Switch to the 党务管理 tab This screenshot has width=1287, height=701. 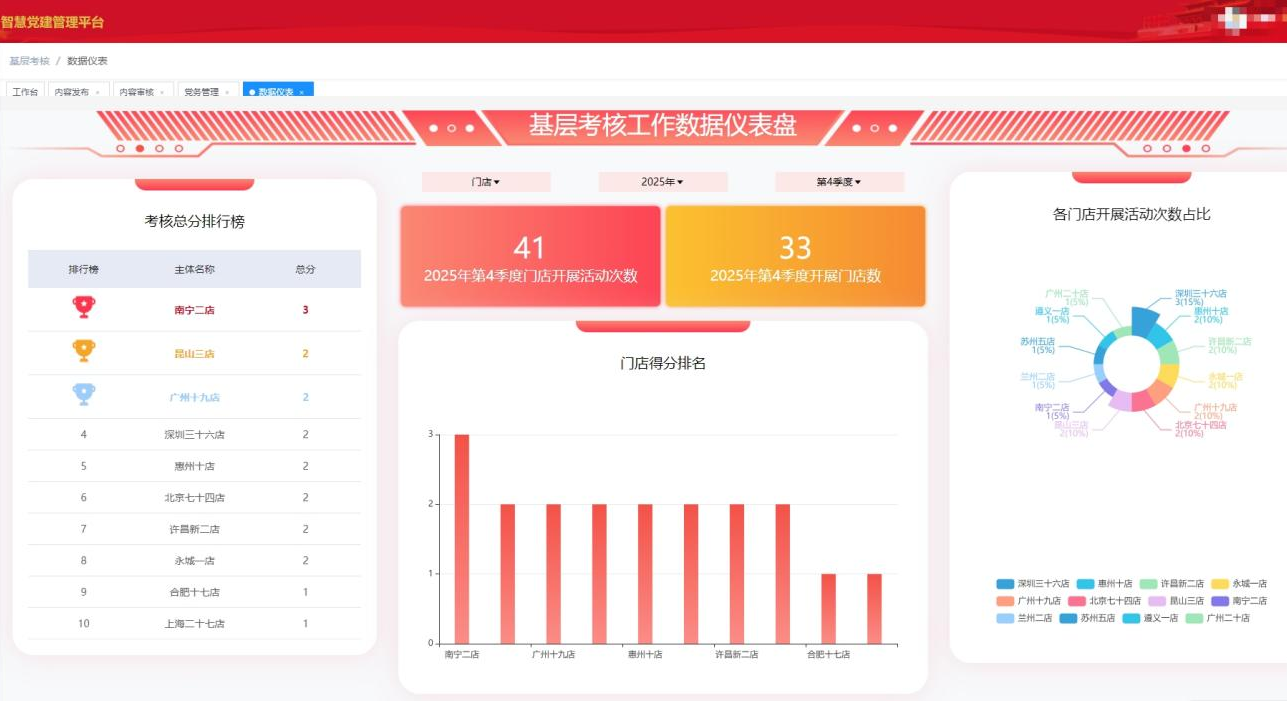click(x=201, y=92)
